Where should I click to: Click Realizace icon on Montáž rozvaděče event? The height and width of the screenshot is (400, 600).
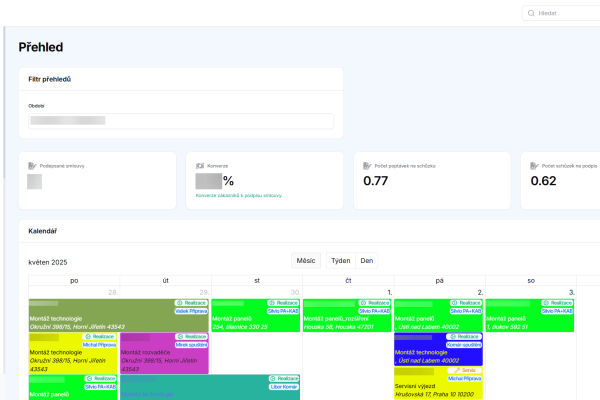(x=180, y=336)
